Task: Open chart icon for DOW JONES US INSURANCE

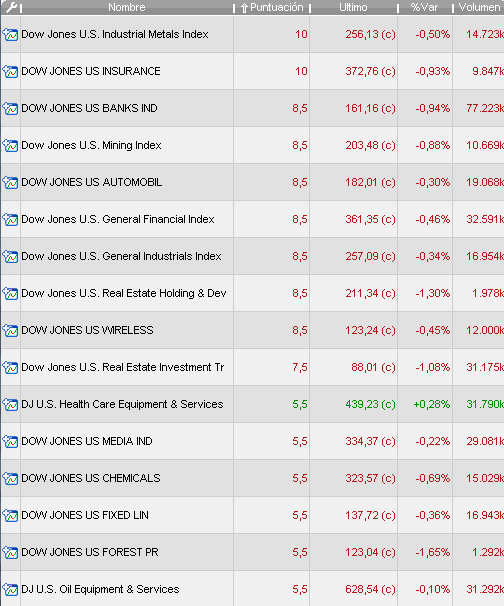Action: coord(10,71)
